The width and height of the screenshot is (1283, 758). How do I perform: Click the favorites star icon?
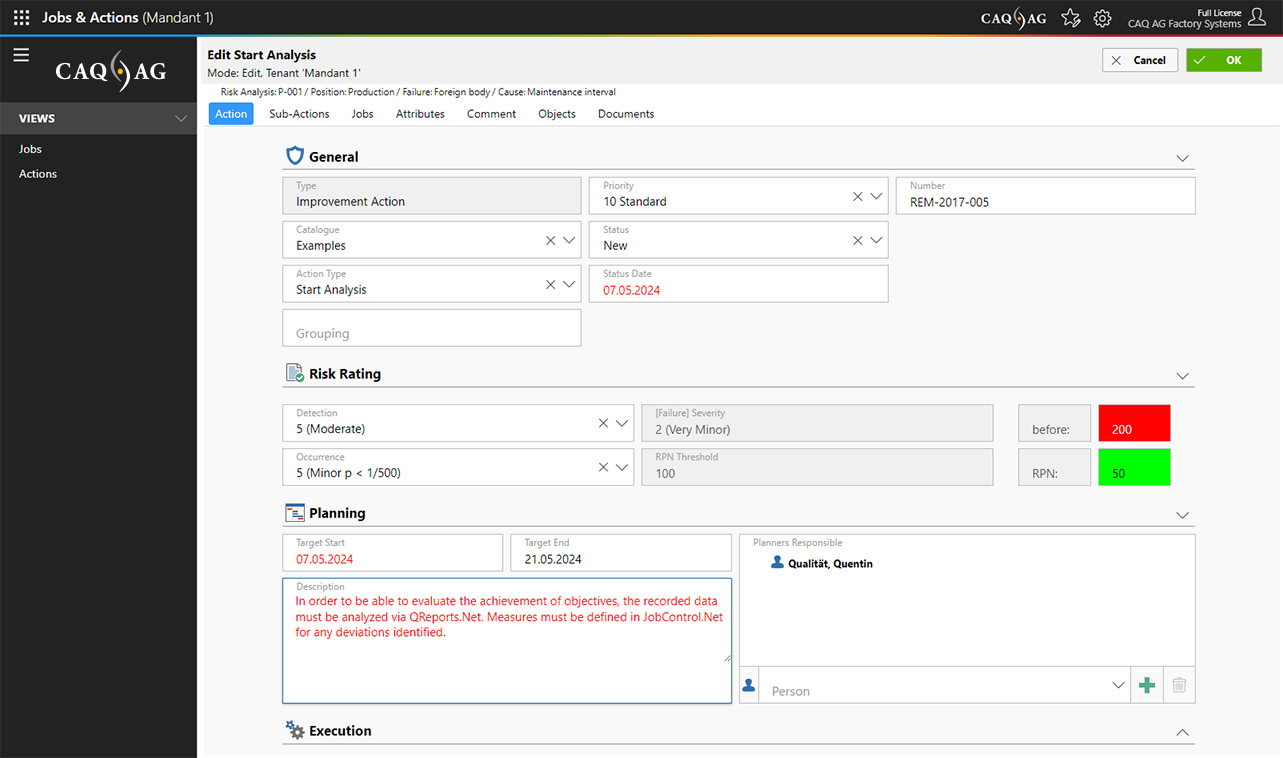click(1070, 18)
